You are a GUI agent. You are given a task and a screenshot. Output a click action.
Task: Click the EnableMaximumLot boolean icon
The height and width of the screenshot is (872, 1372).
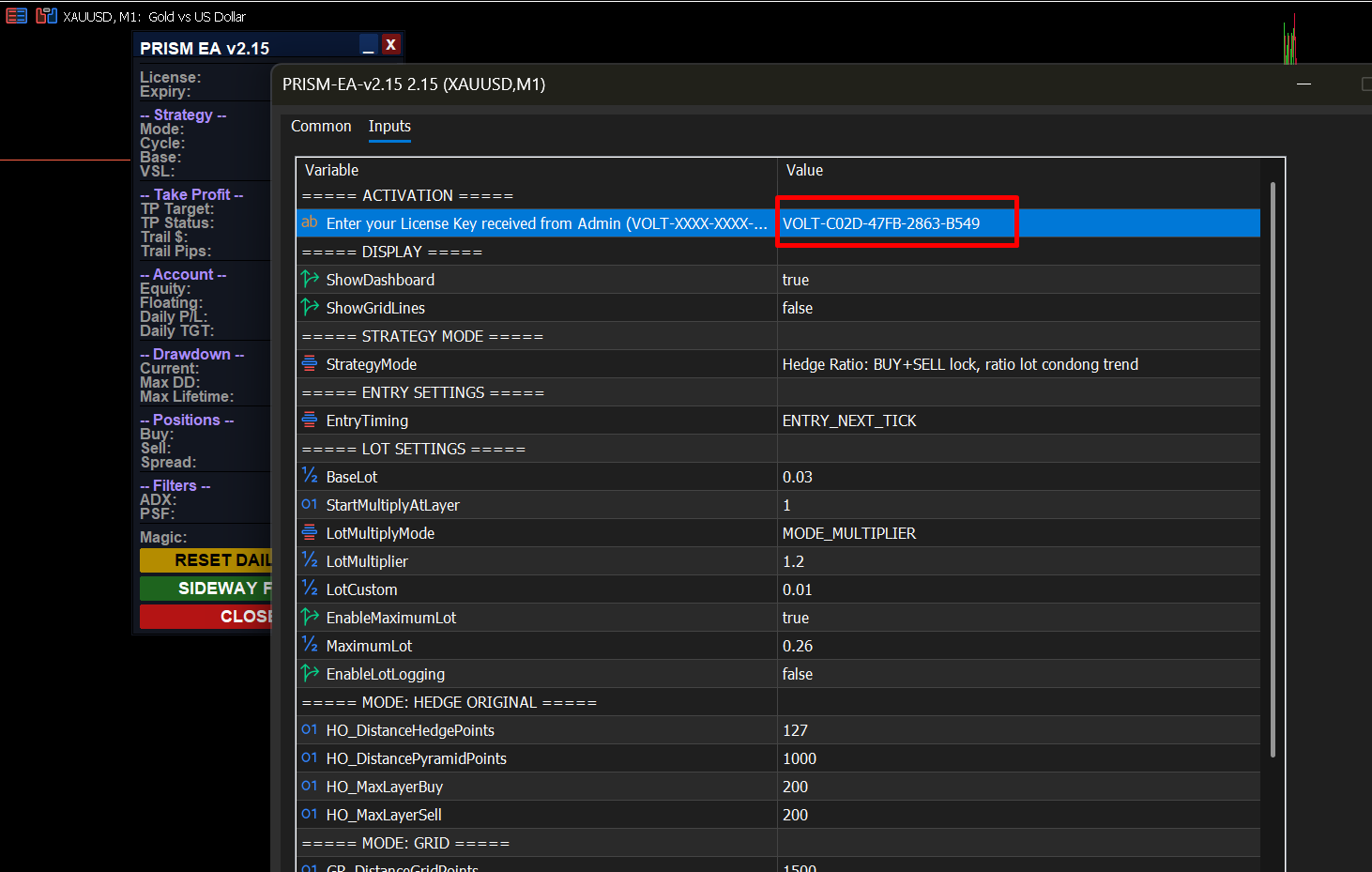(310, 617)
